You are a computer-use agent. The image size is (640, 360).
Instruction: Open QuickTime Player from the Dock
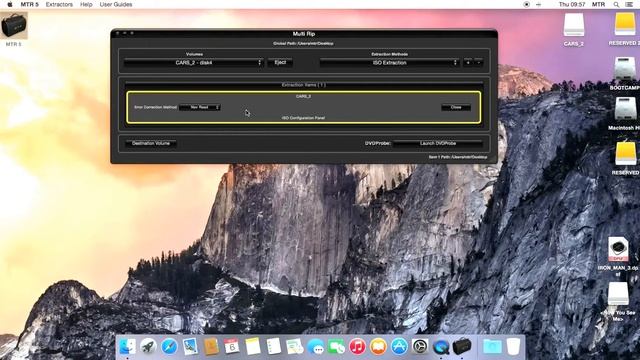tap(441, 347)
